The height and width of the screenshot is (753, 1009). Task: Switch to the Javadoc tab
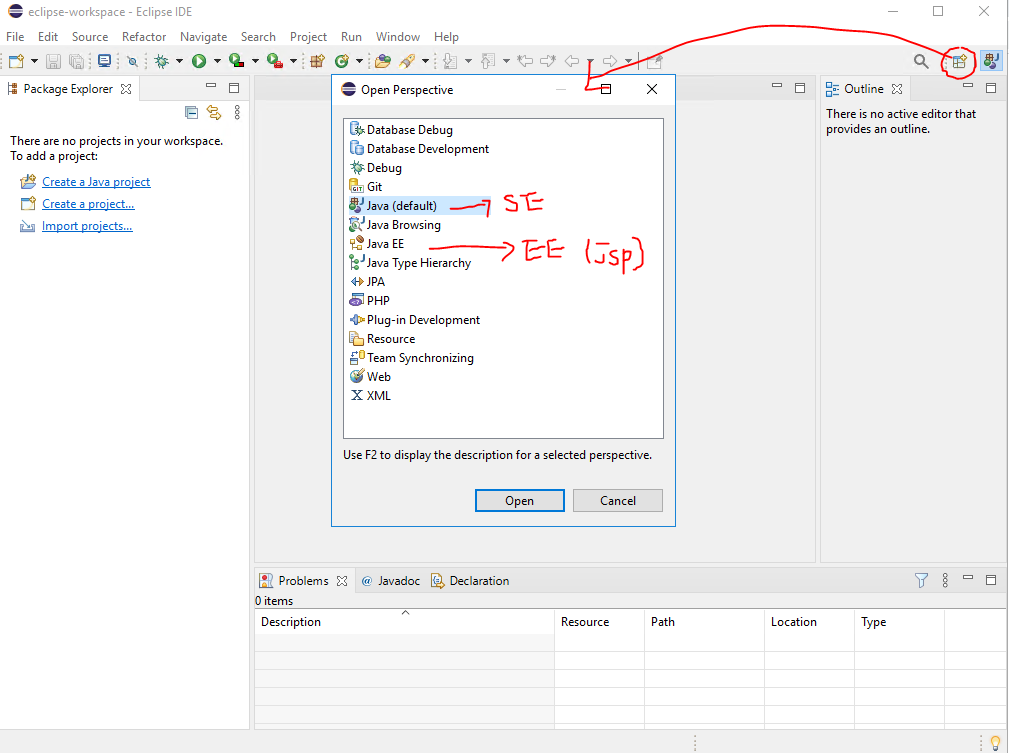(x=391, y=581)
